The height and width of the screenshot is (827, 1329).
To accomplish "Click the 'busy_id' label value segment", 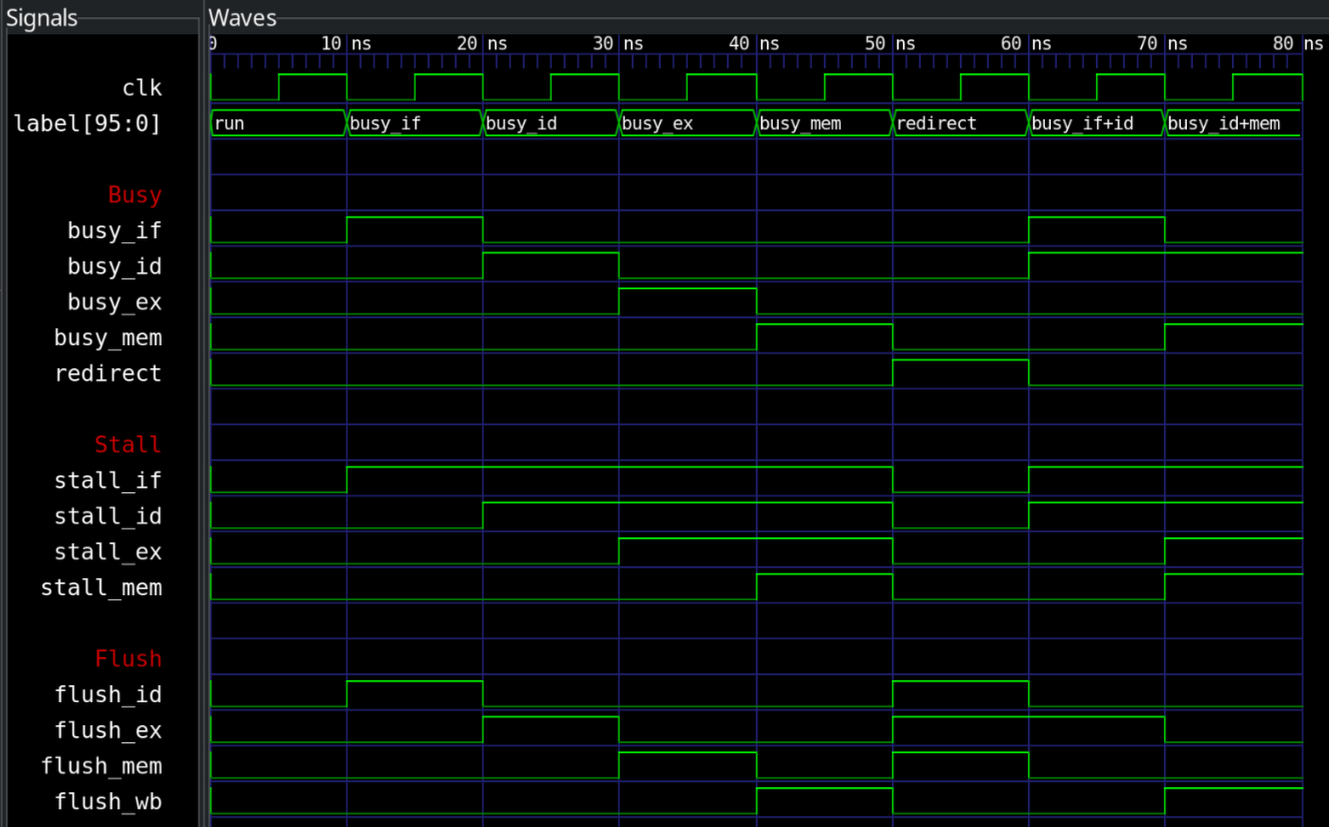I will pos(551,124).
